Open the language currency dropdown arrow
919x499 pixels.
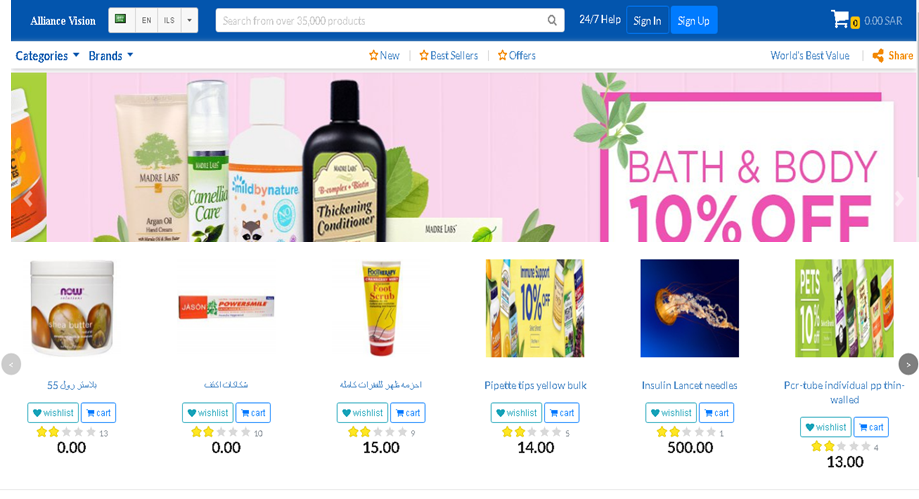[x=189, y=21]
